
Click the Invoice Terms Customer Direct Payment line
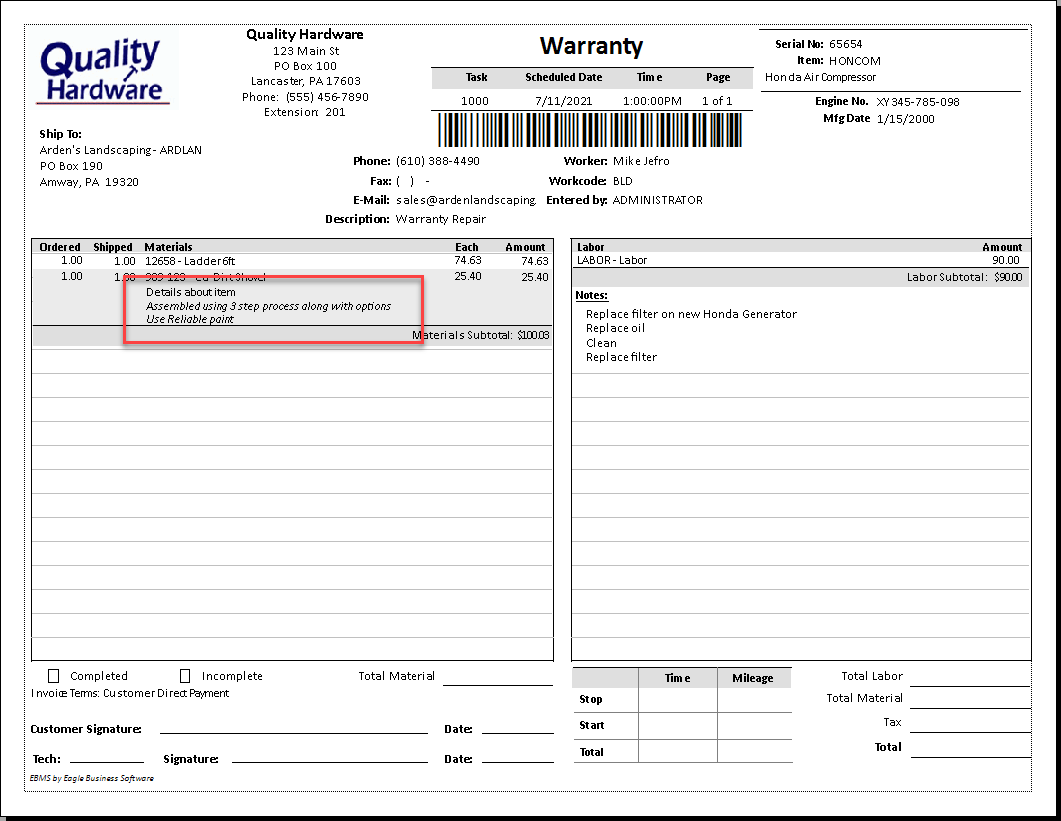(130, 693)
